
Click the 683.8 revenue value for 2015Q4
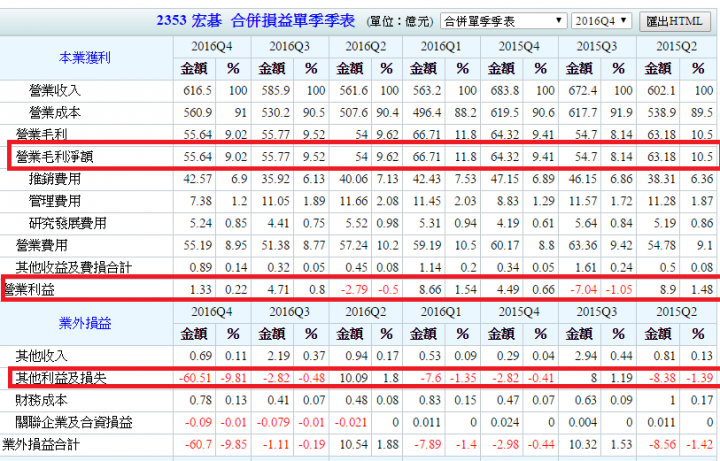[x=504, y=90]
